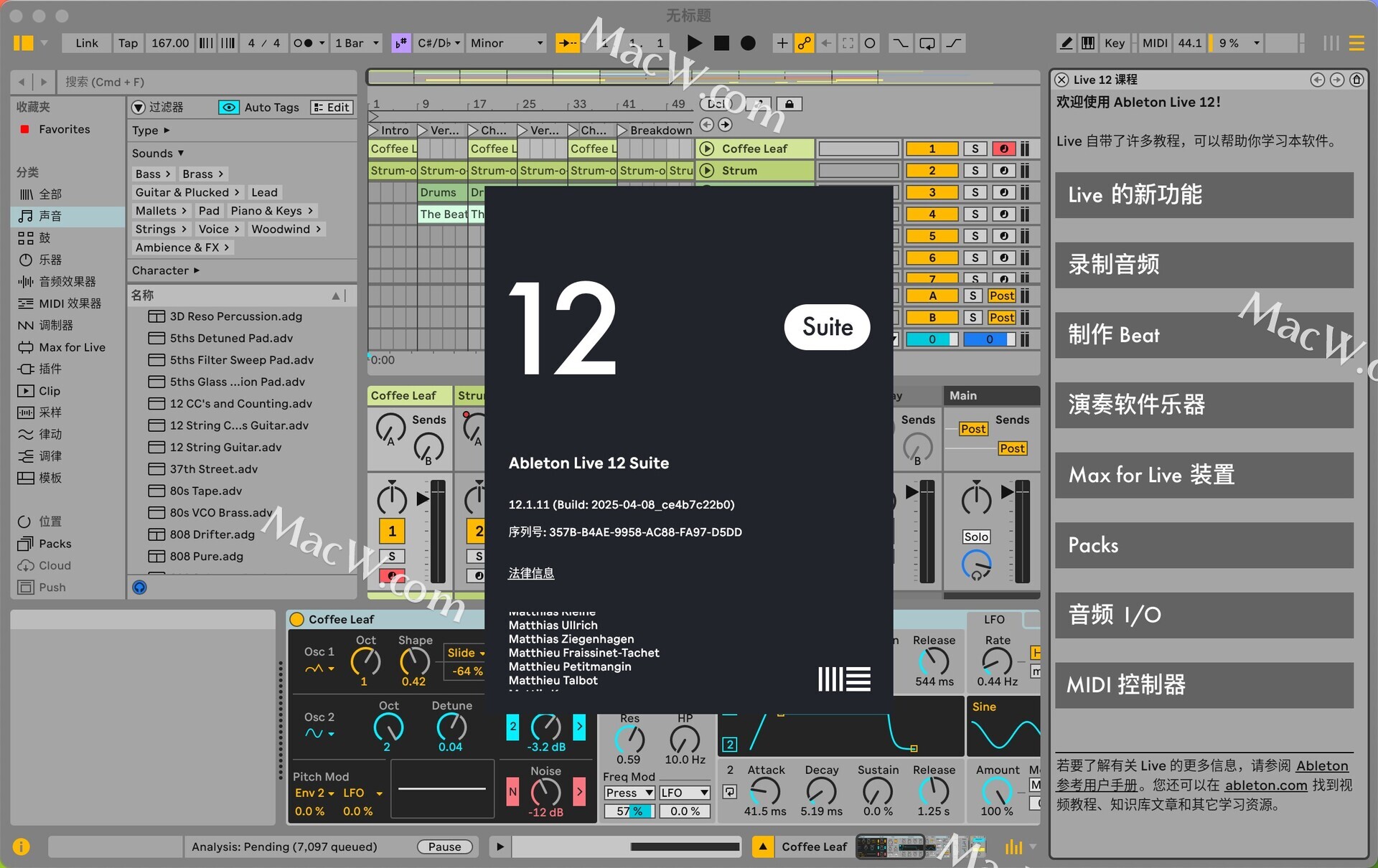This screenshot has height=868, width=1378.
Task: Open the 鼓 (Drums) browser category
Action: point(69,238)
